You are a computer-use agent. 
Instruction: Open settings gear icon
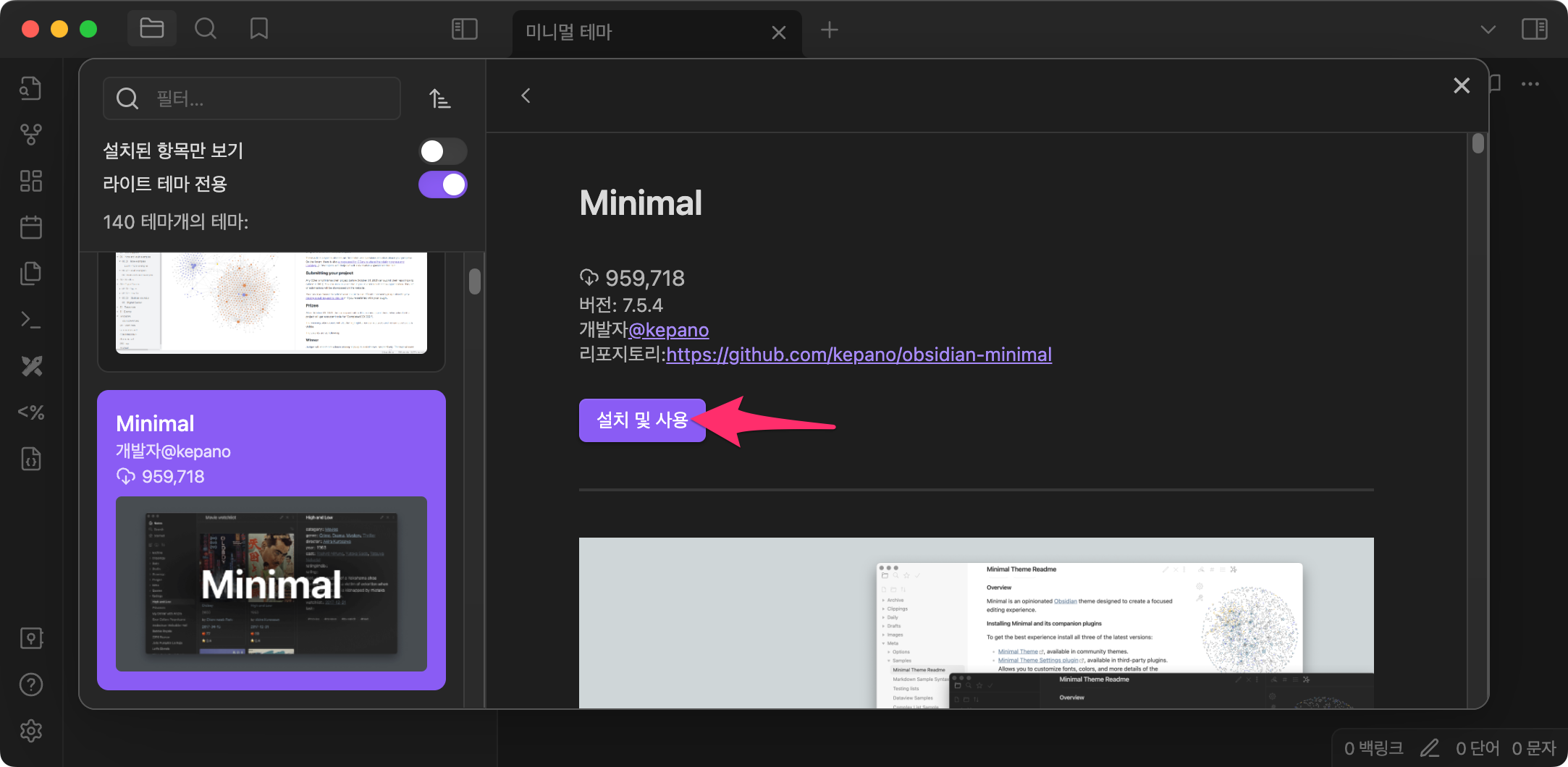(x=31, y=731)
